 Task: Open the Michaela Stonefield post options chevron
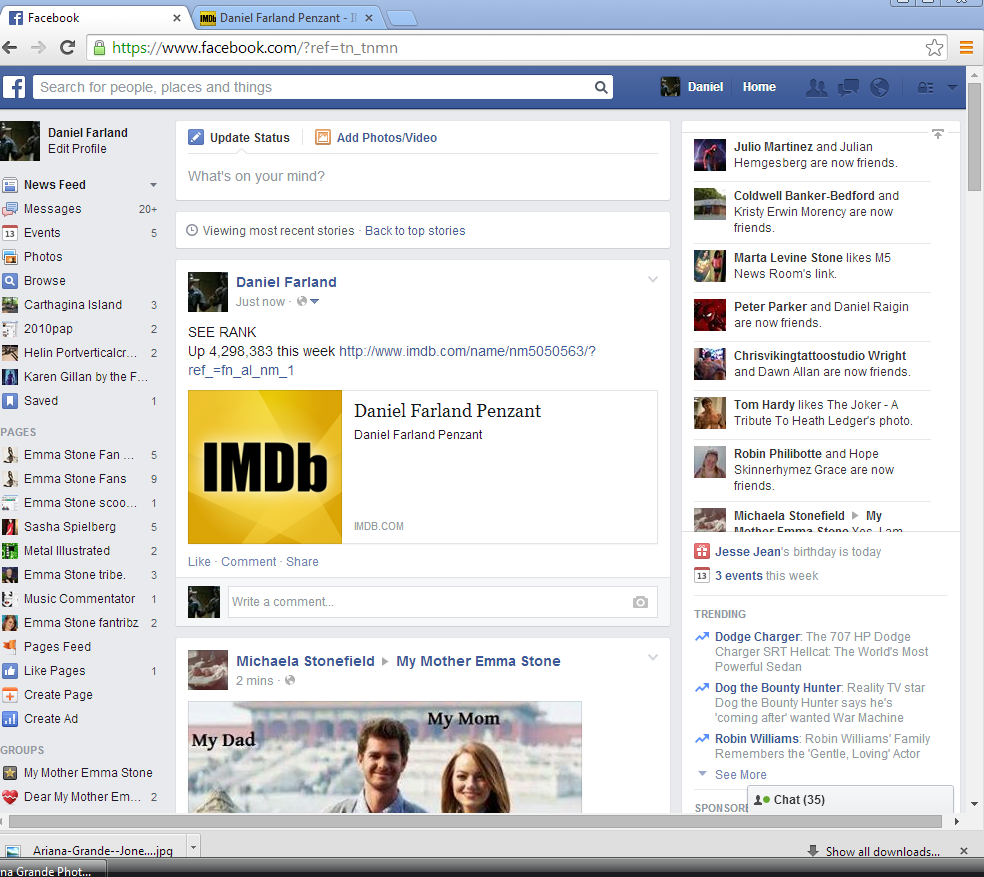[653, 657]
